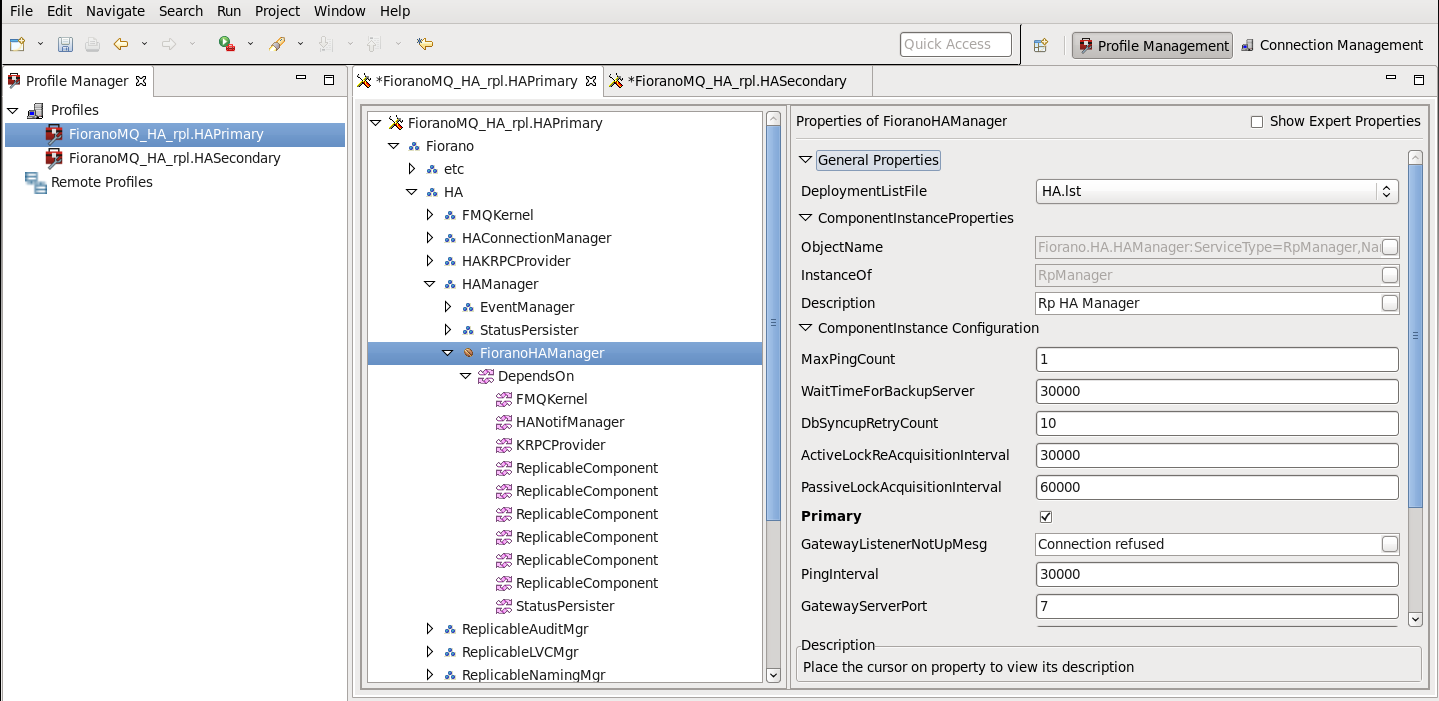Click the FioranoHAManager component icon
The width and height of the screenshot is (1439, 701).
[x=468, y=353]
